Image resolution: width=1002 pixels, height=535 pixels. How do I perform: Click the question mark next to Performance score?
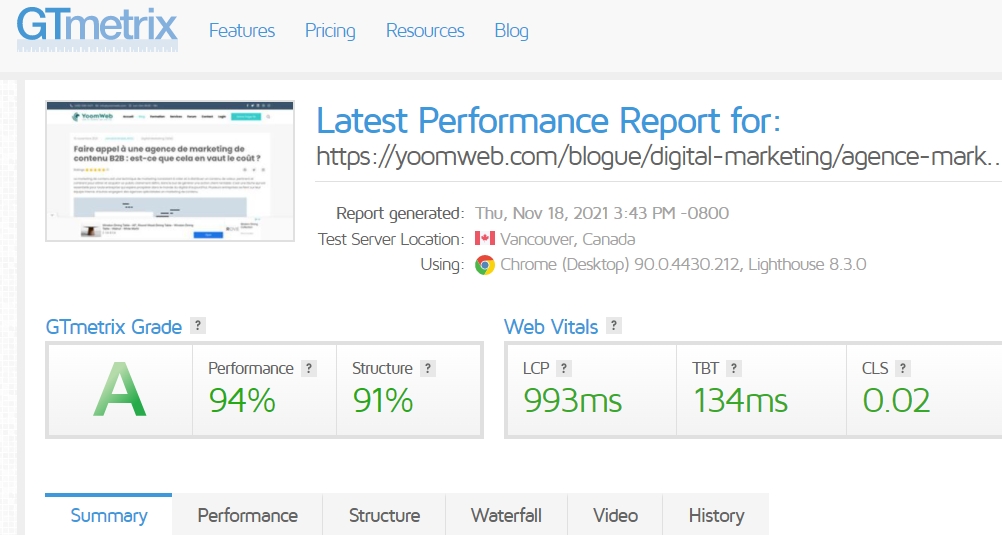(309, 368)
